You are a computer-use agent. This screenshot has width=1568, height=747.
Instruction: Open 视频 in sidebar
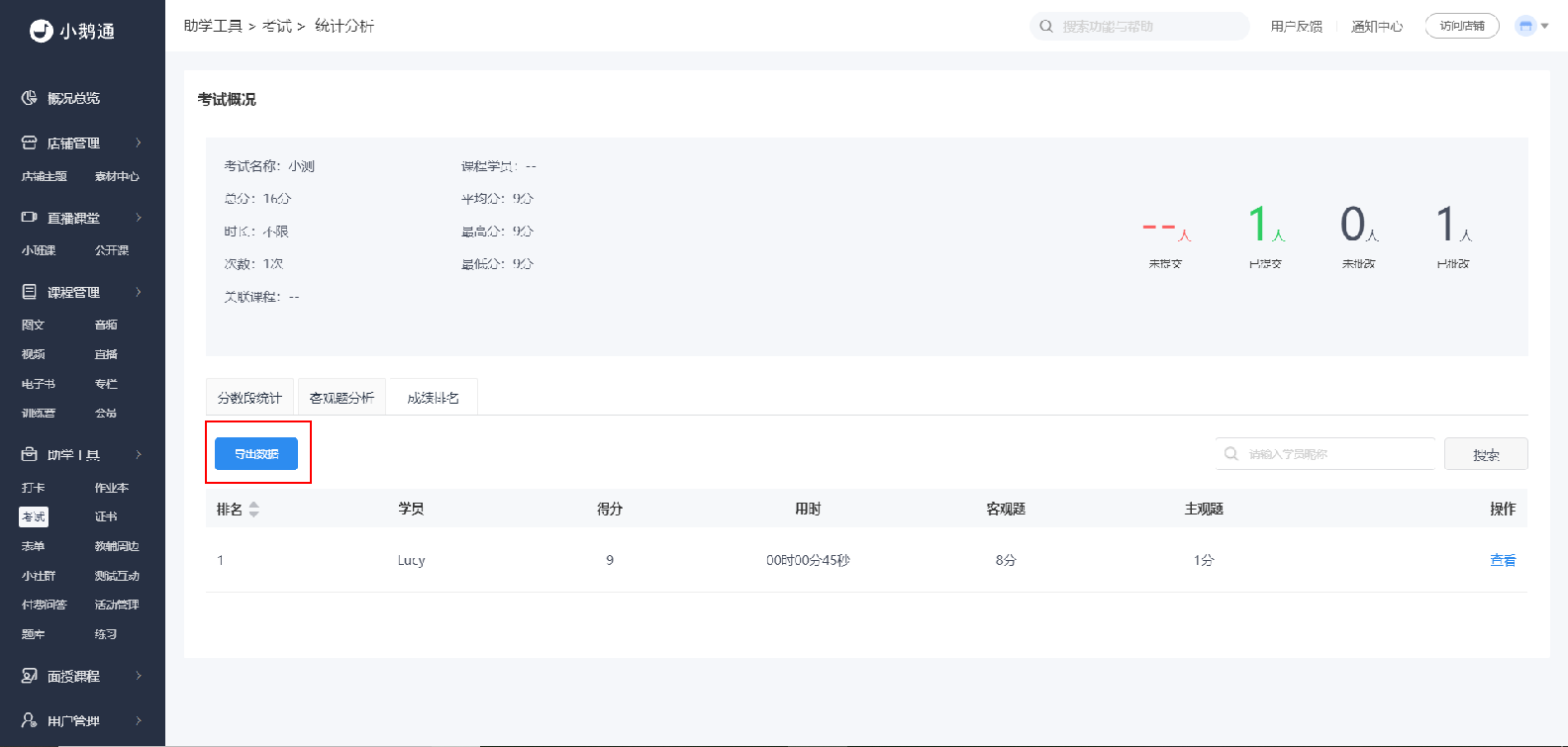(33, 354)
